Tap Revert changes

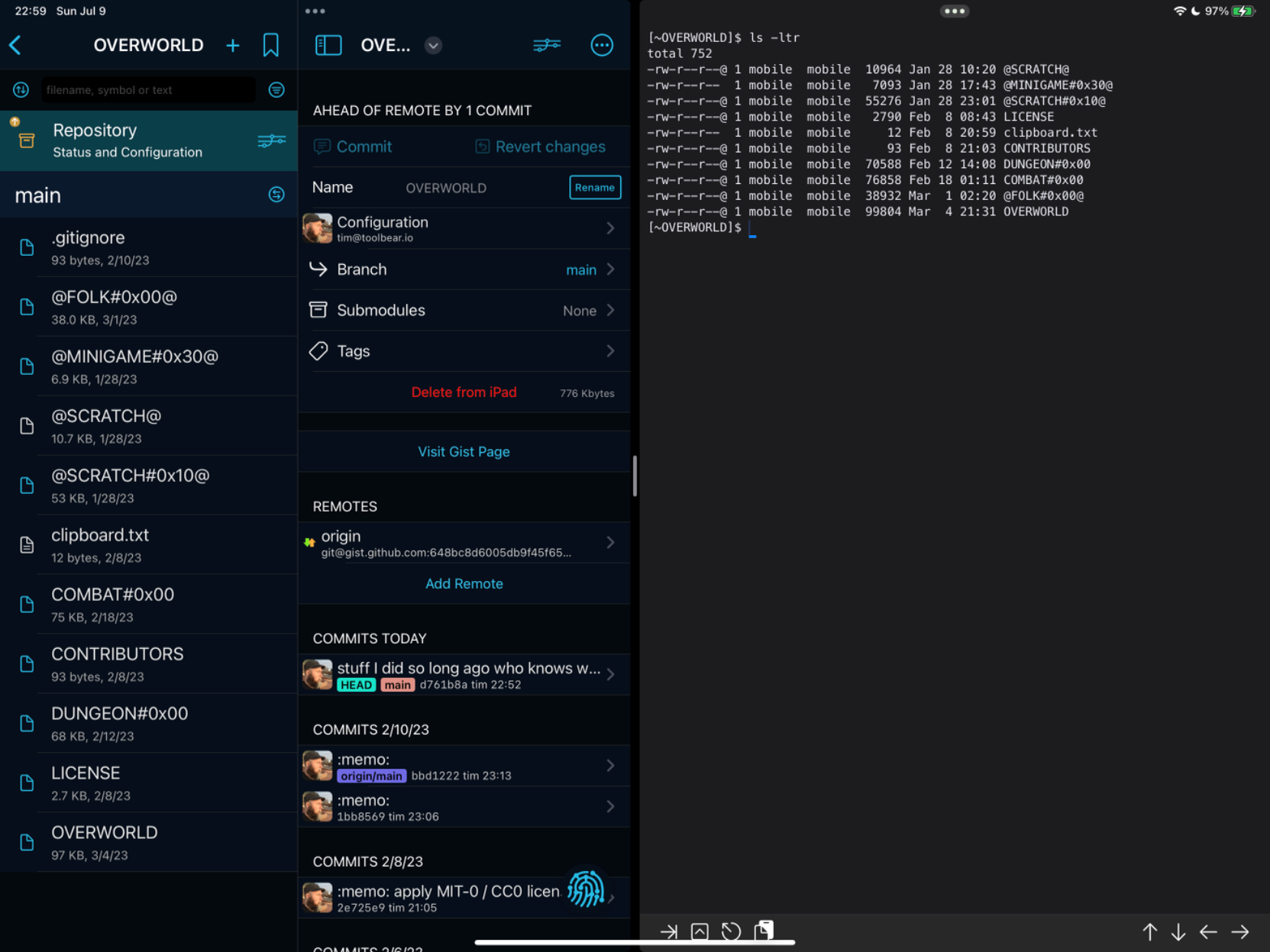point(540,147)
